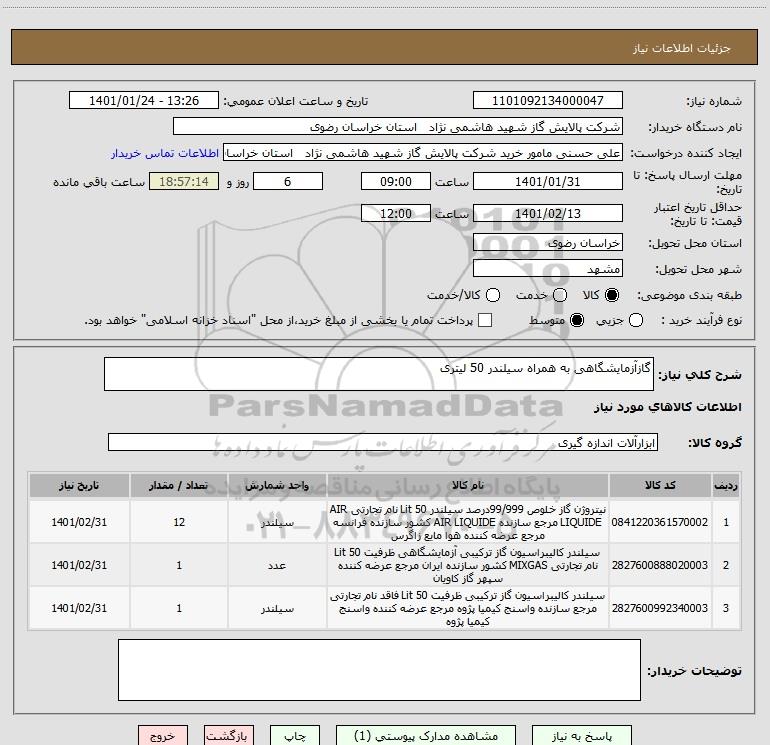770x745 pixels.
Task: Toggle the اسناد خزانه اسلامی payment checkbox
Action: tap(485, 320)
